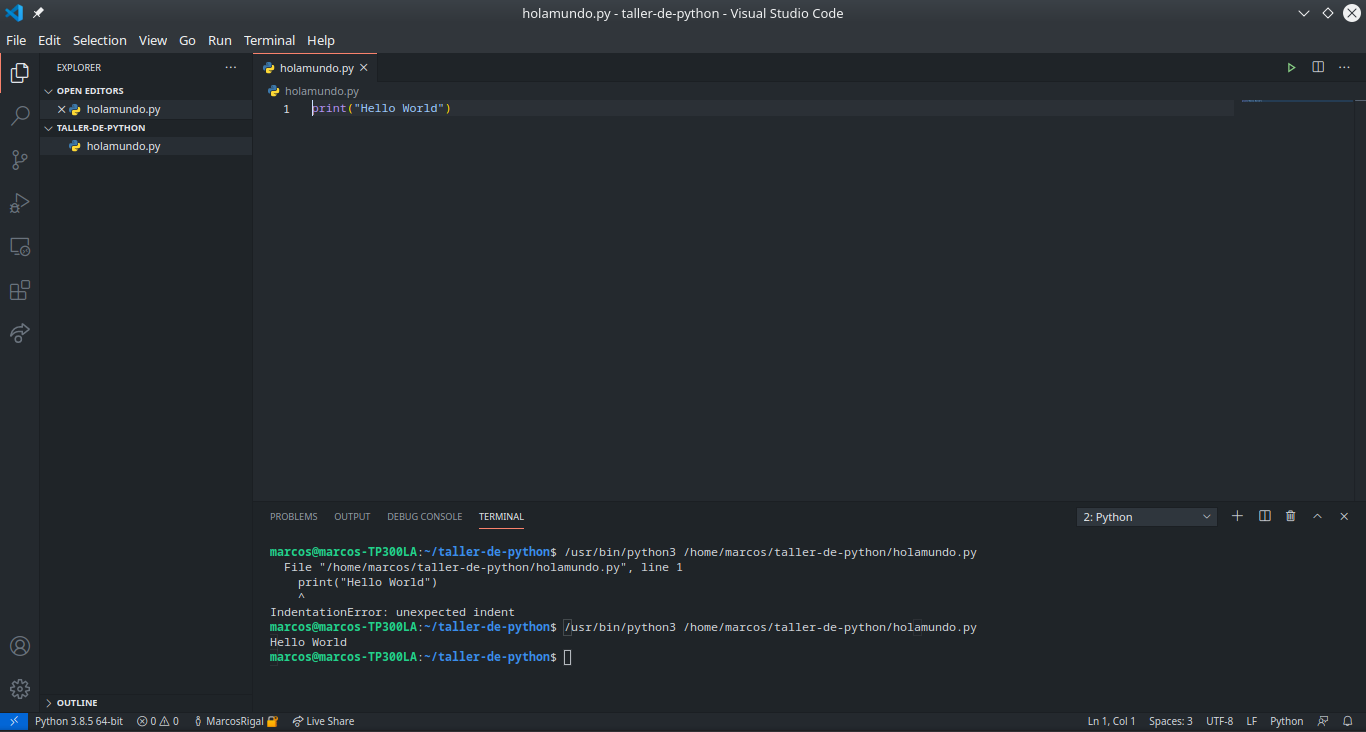Open the terminal selector dropdown '2: Python'
Image resolution: width=1366 pixels, height=732 pixels.
point(1146,517)
